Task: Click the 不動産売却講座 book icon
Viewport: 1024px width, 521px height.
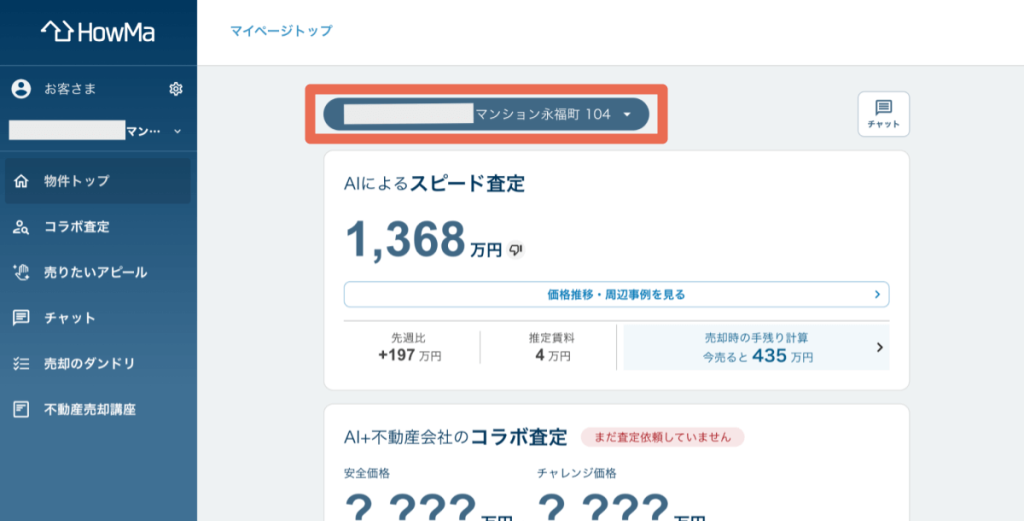Action: (x=22, y=409)
